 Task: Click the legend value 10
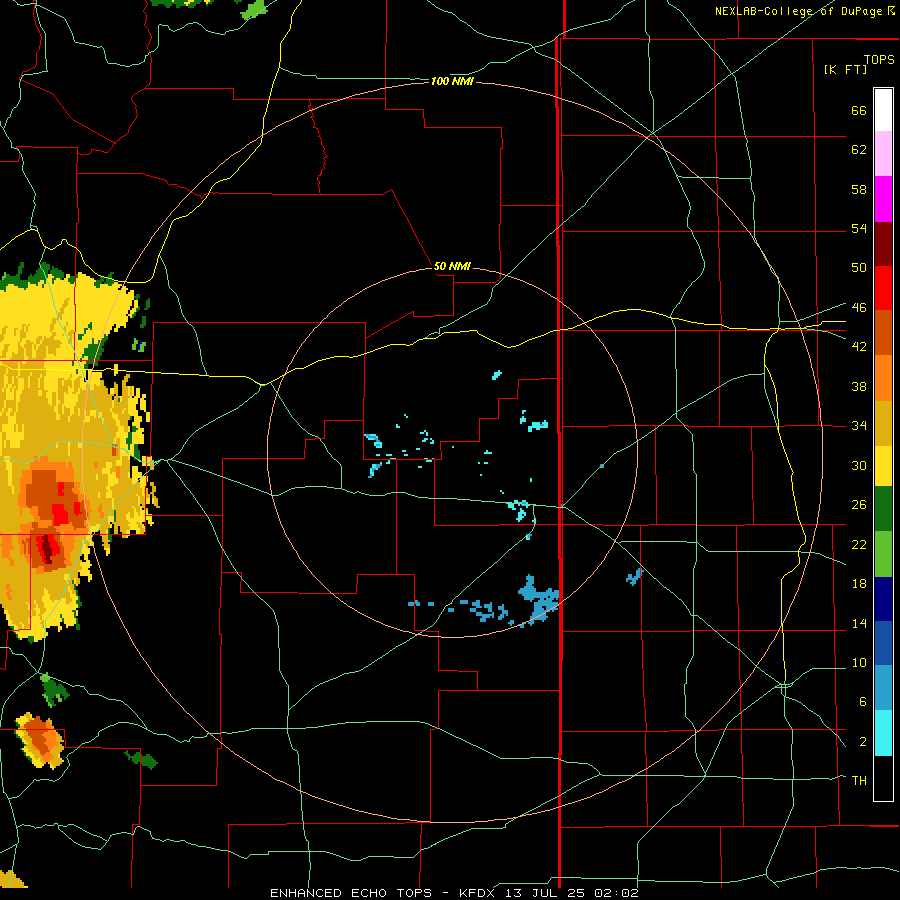859,662
